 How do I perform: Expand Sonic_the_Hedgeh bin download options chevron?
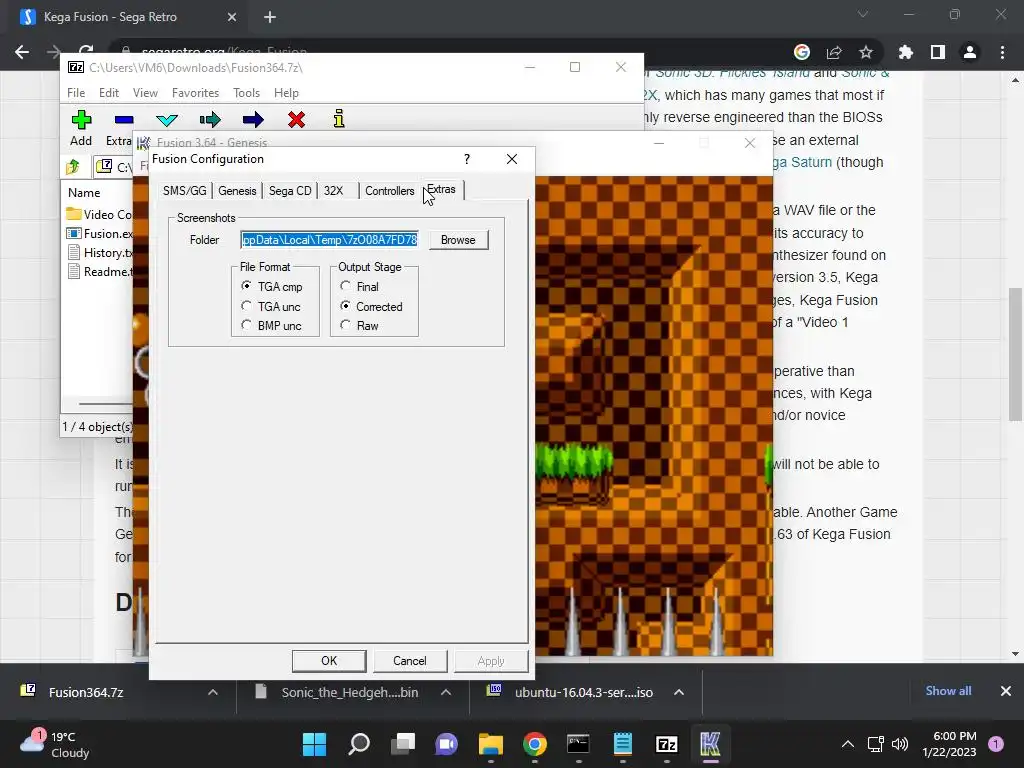coord(446,692)
